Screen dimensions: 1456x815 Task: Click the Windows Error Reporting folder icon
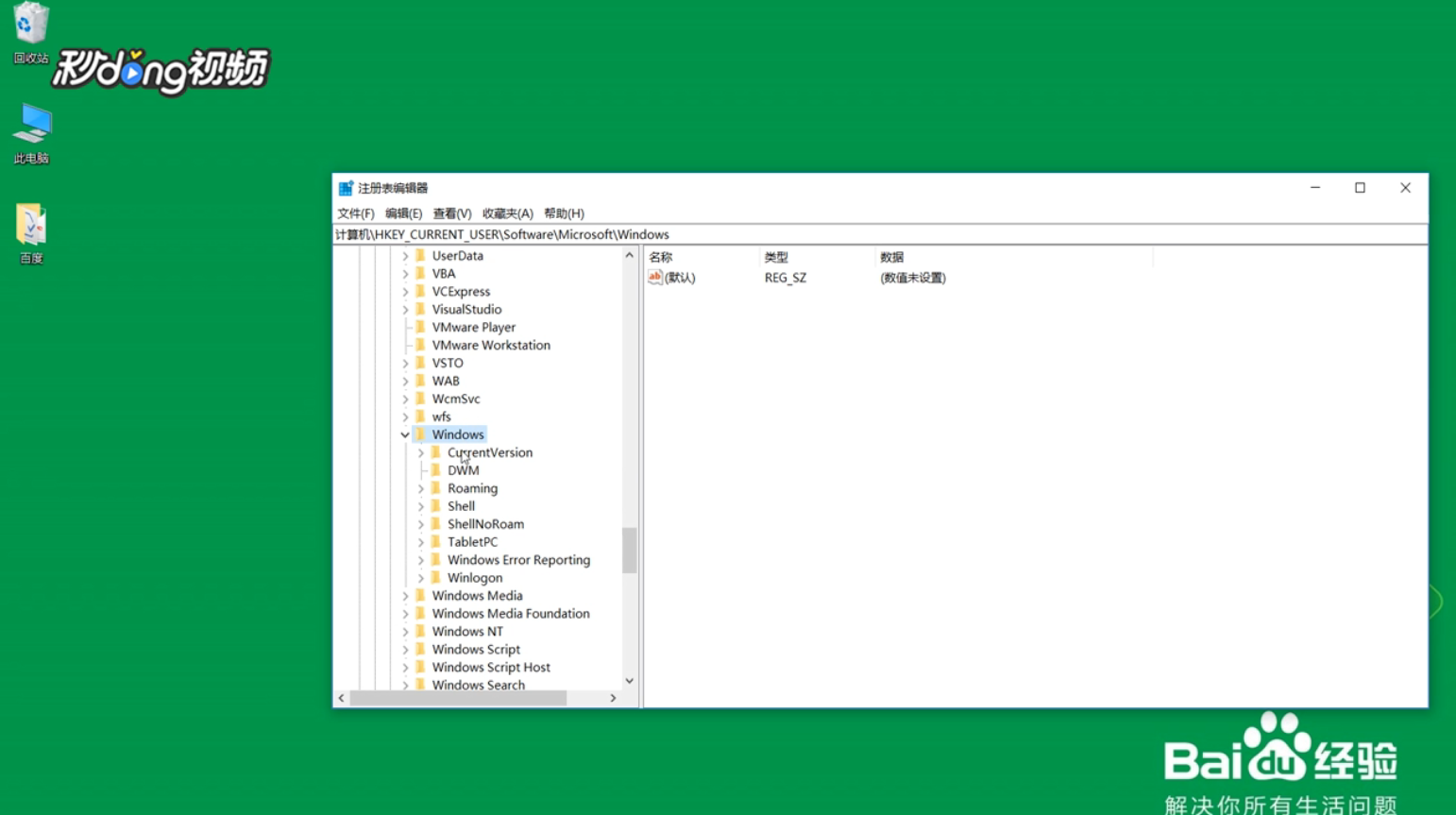point(436,560)
